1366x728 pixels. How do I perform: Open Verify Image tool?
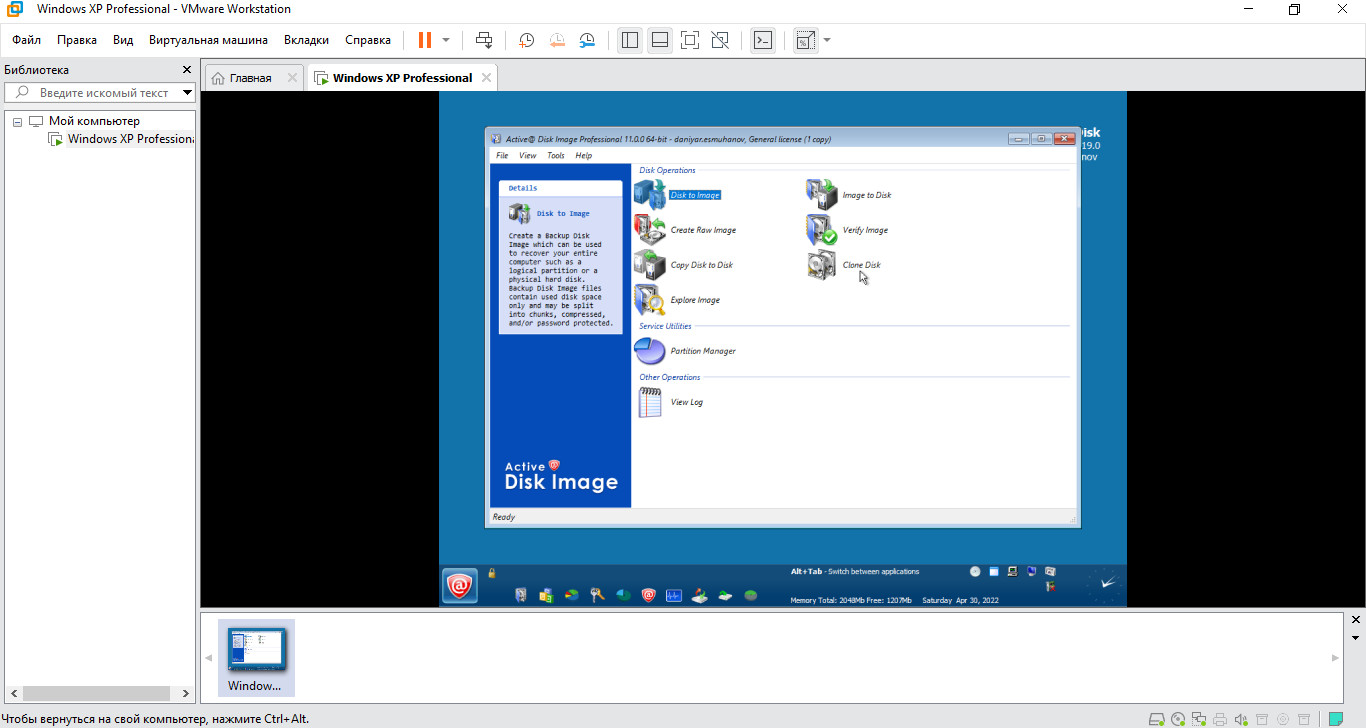point(848,230)
